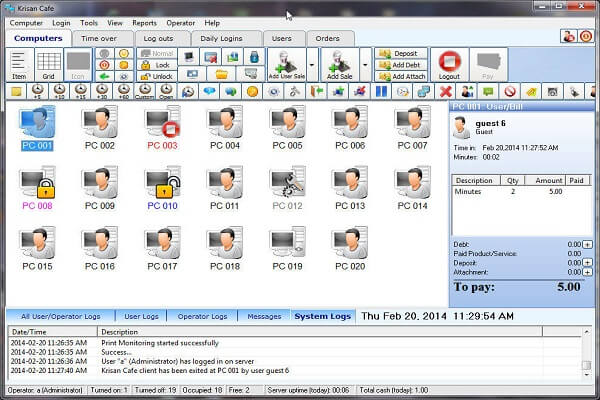Viewport: 600px width, 400px height.
Task: Set computer to Normal mode
Action: point(157,54)
